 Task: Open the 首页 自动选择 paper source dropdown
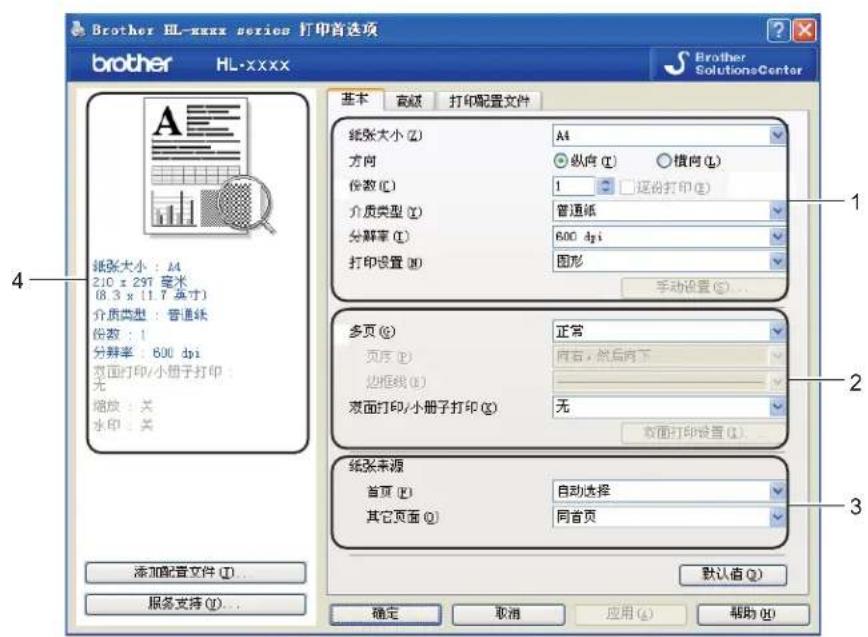(x=669, y=490)
